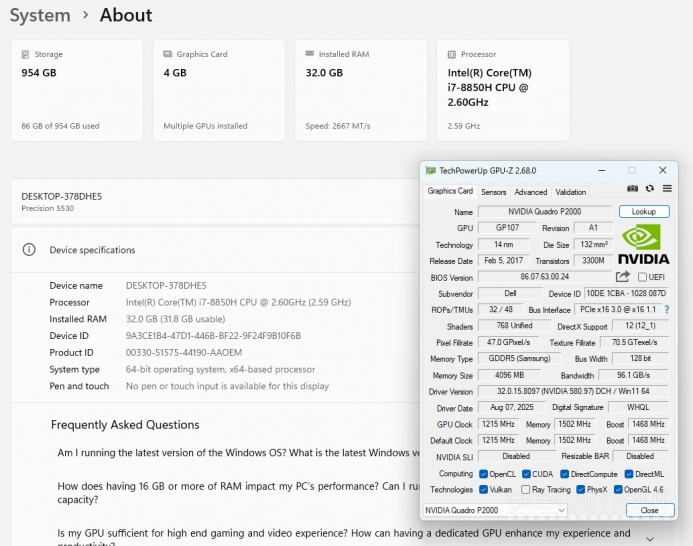The image size is (693, 546).
Task: Toggle the UEFI checkbox
Action: (642, 277)
